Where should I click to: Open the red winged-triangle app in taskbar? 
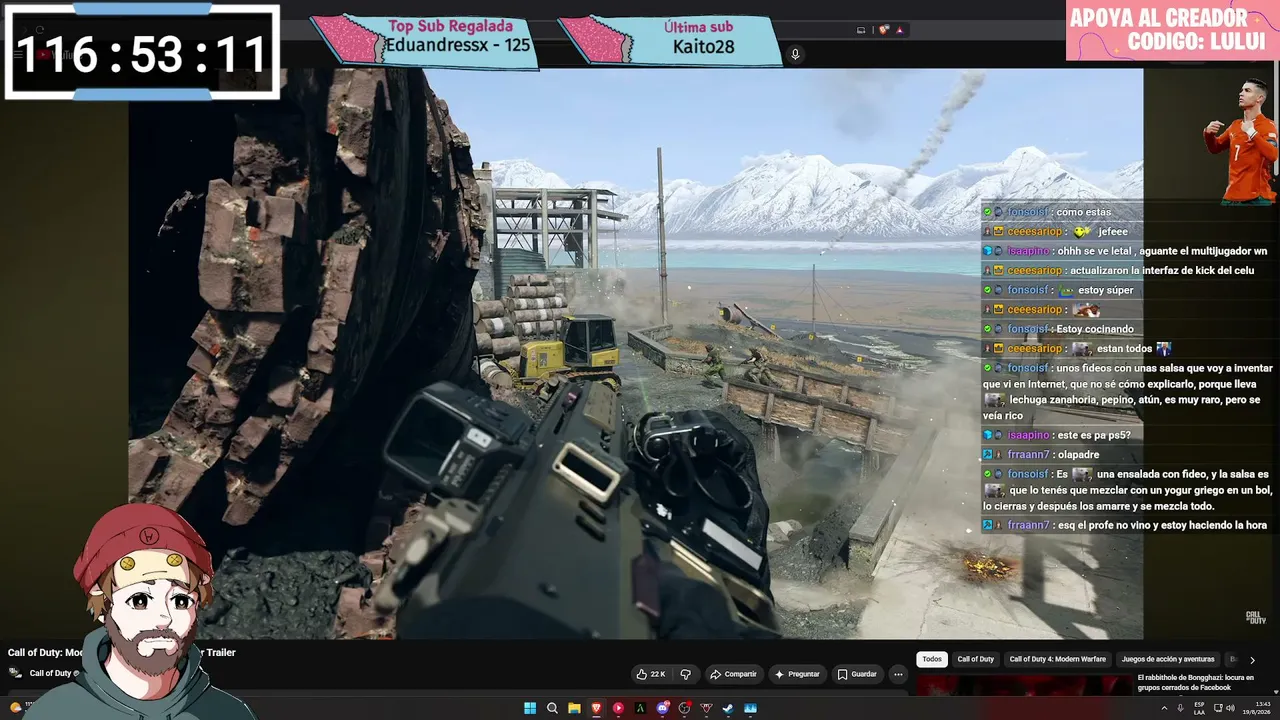pos(706,708)
